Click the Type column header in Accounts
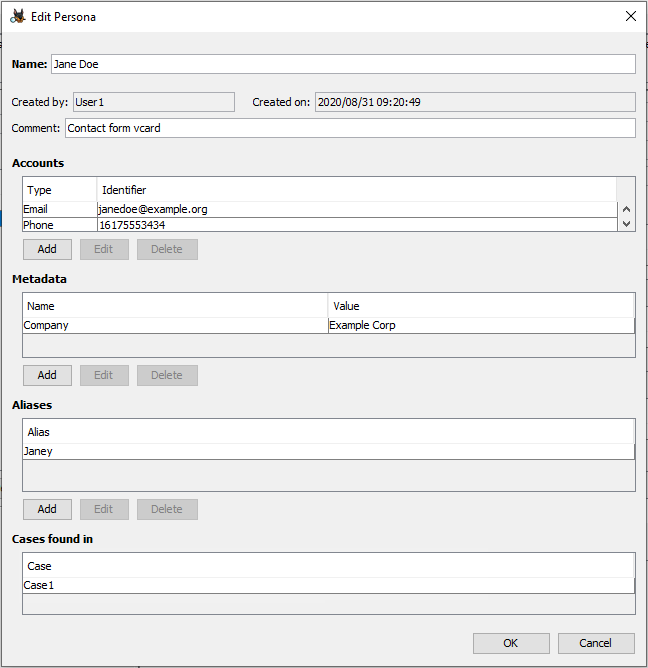 click(x=59, y=190)
